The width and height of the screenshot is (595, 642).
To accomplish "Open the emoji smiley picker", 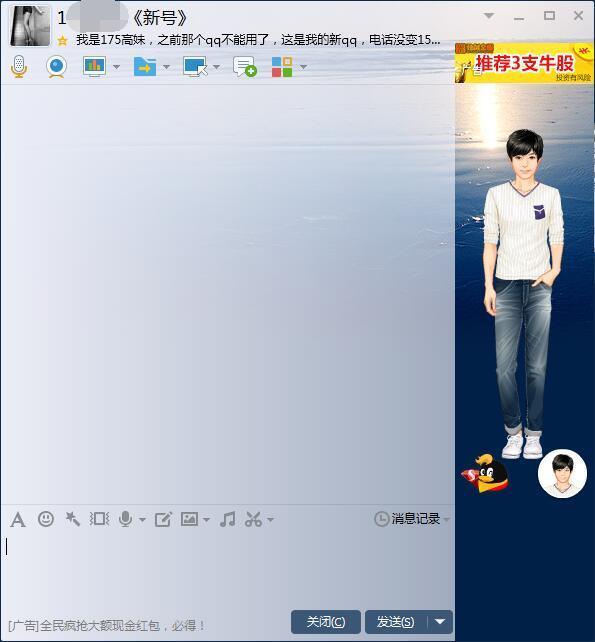I will tap(45, 519).
